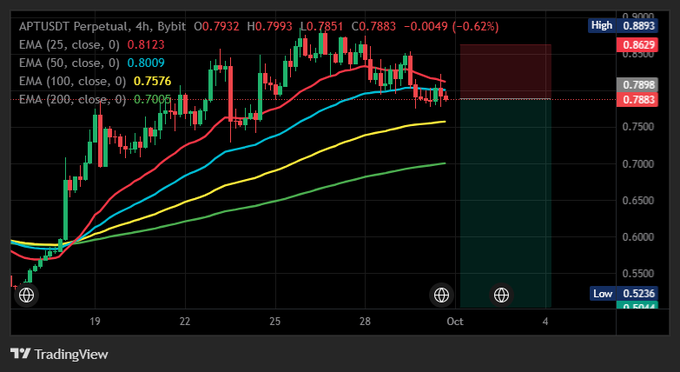Select the EMA (200, close, 0) indicator legend
Viewport: 680px width, 372px height.
pos(72,99)
